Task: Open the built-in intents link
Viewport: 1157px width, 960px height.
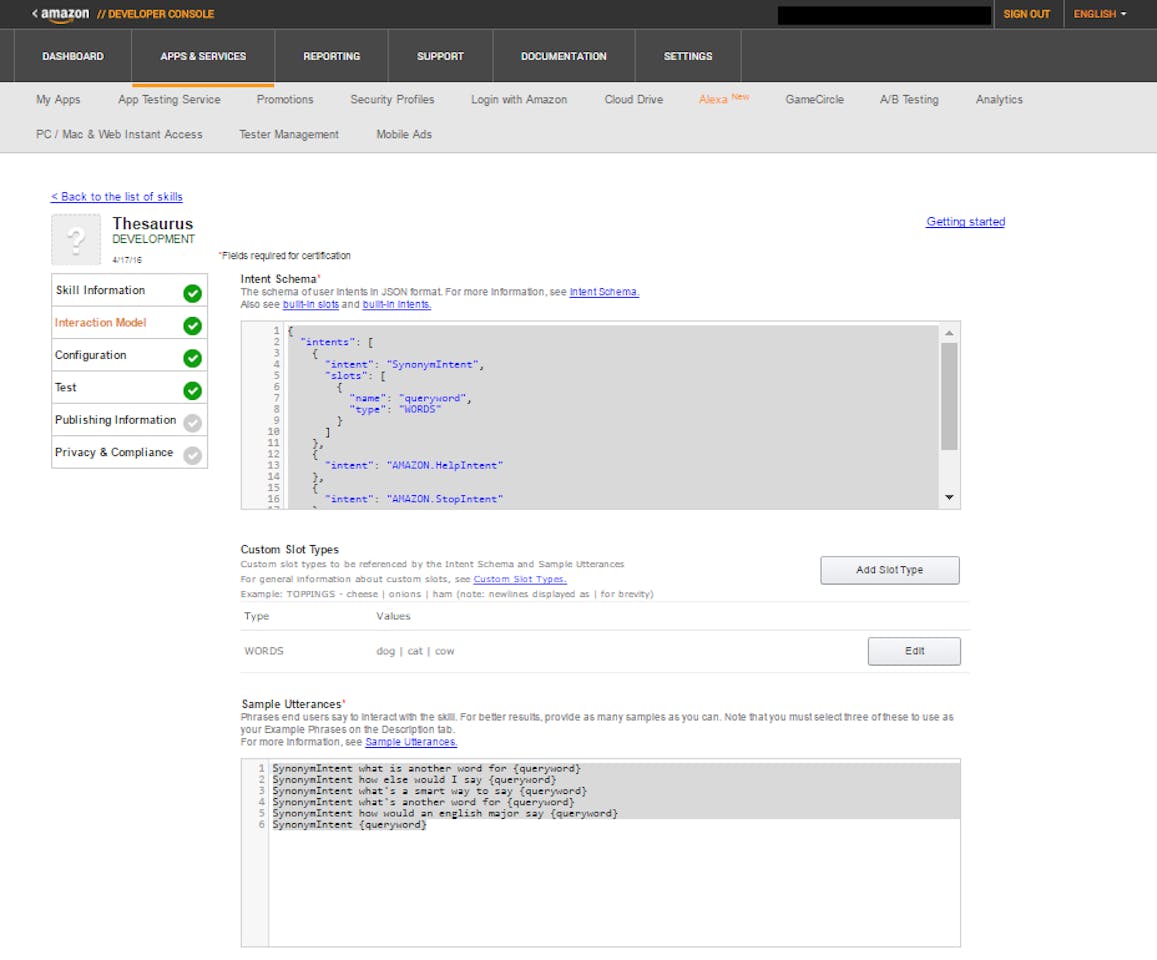Action: (396, 304)
